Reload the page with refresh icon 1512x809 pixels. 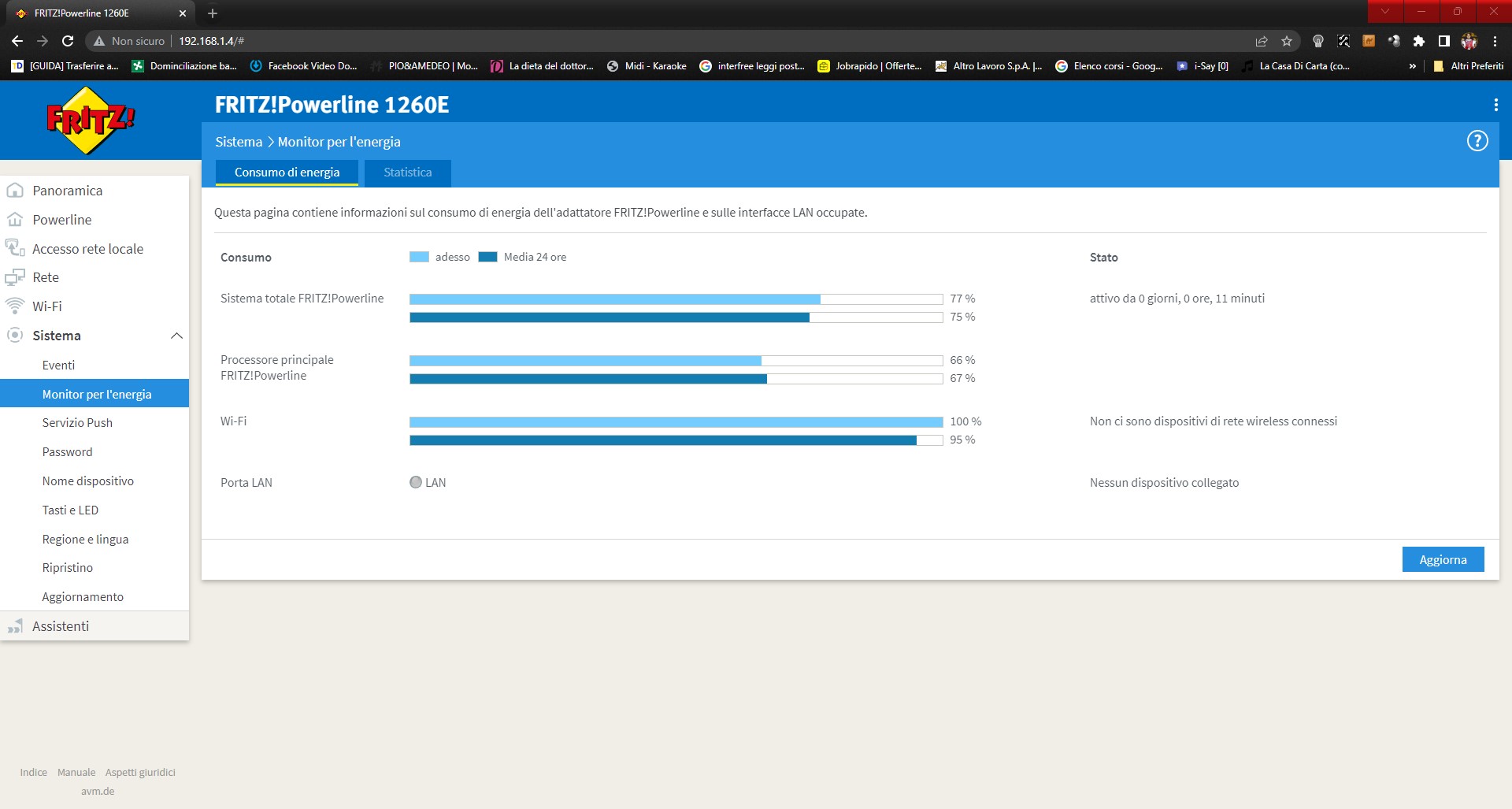pyautogui.click(x=68, y=41)
